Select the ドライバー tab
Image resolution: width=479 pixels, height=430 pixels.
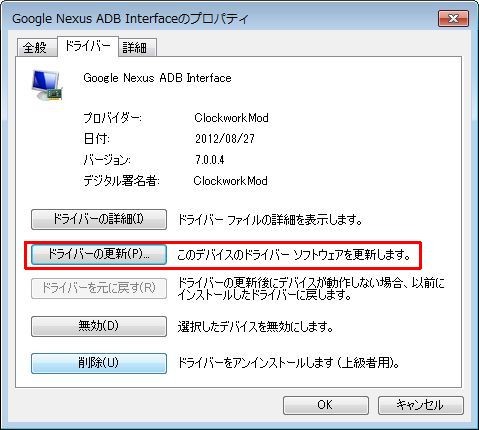(88, 46)
